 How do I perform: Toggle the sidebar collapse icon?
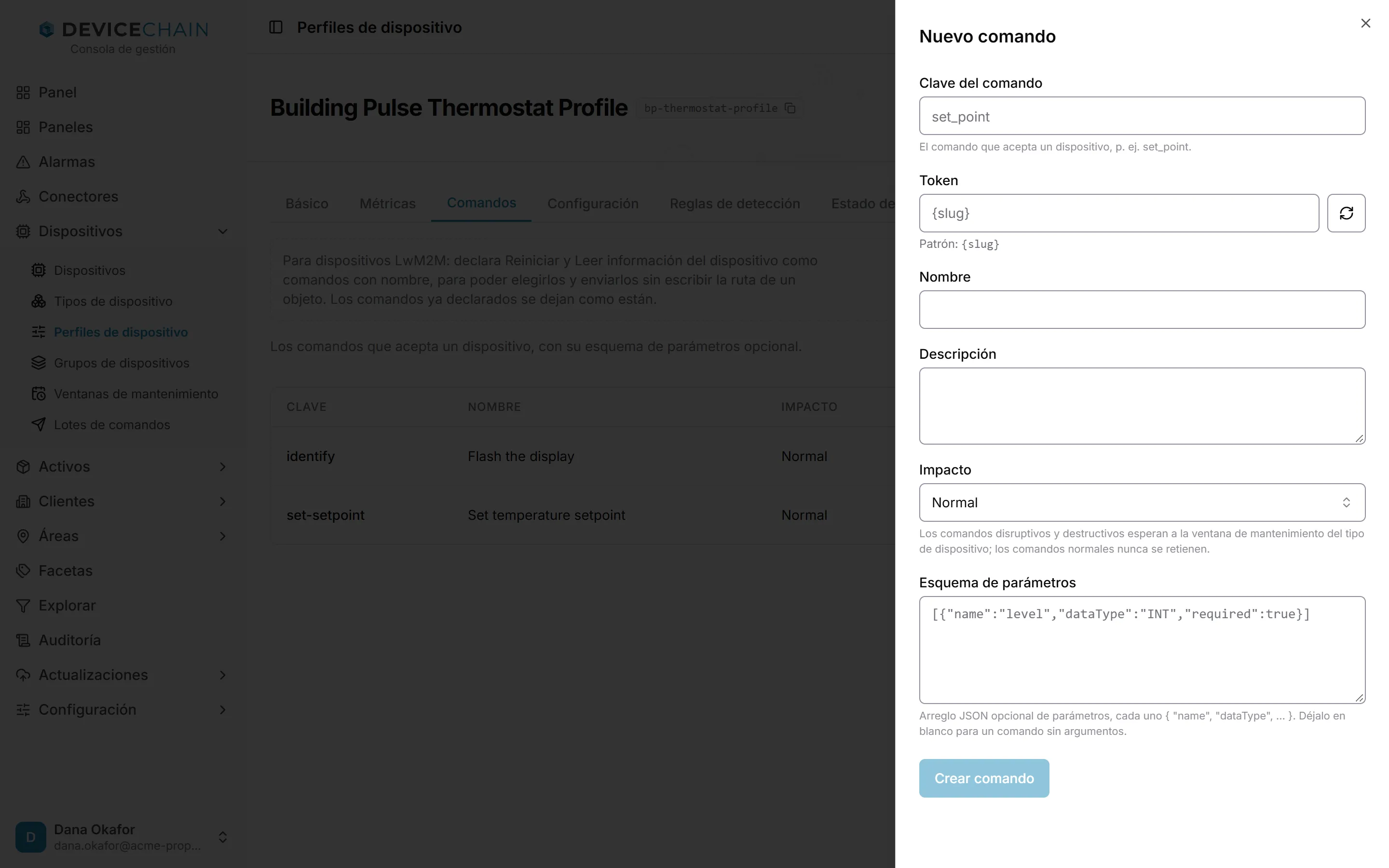[x=276, y=27]
